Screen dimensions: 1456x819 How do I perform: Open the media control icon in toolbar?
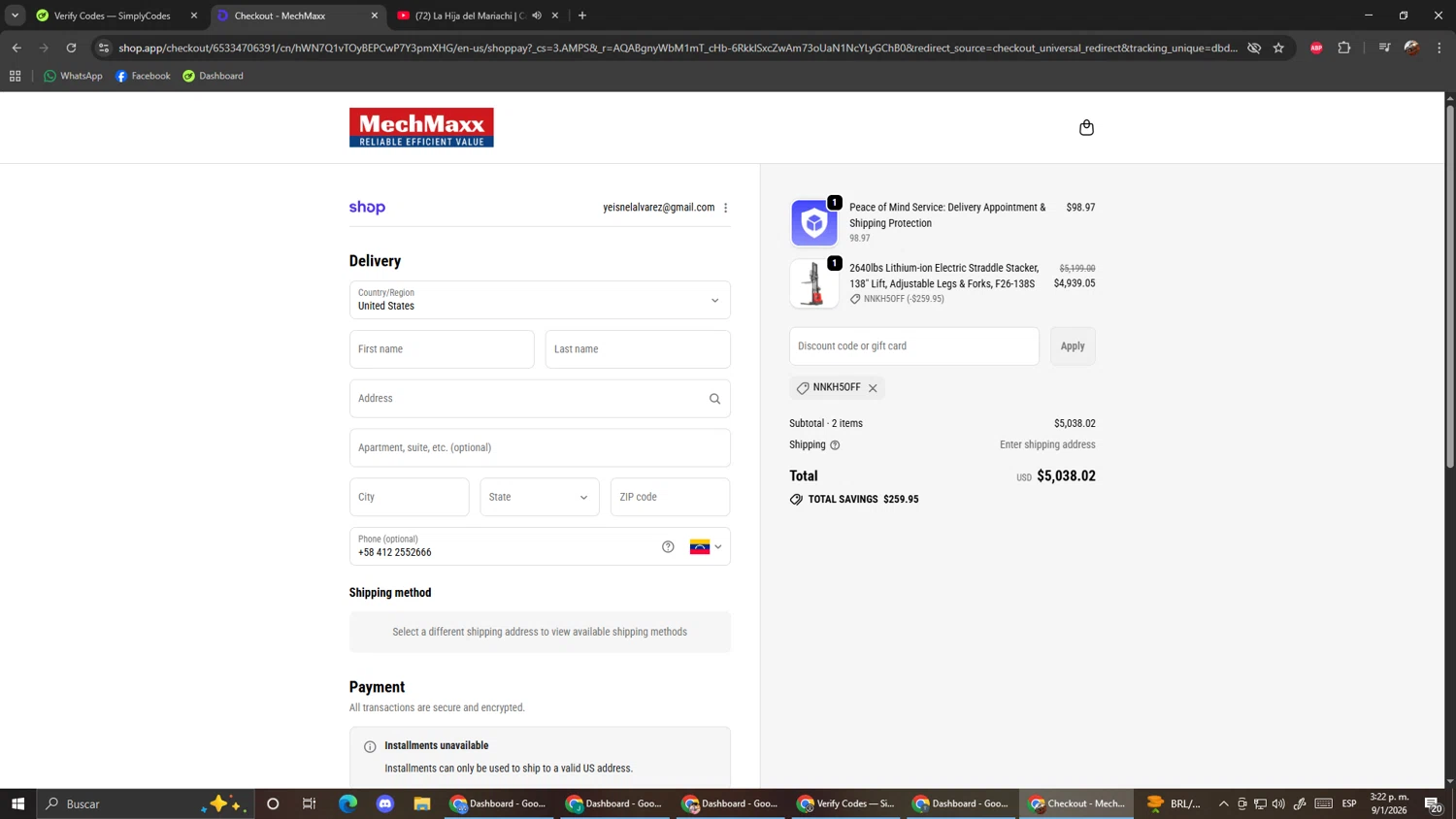(1384, 48)
